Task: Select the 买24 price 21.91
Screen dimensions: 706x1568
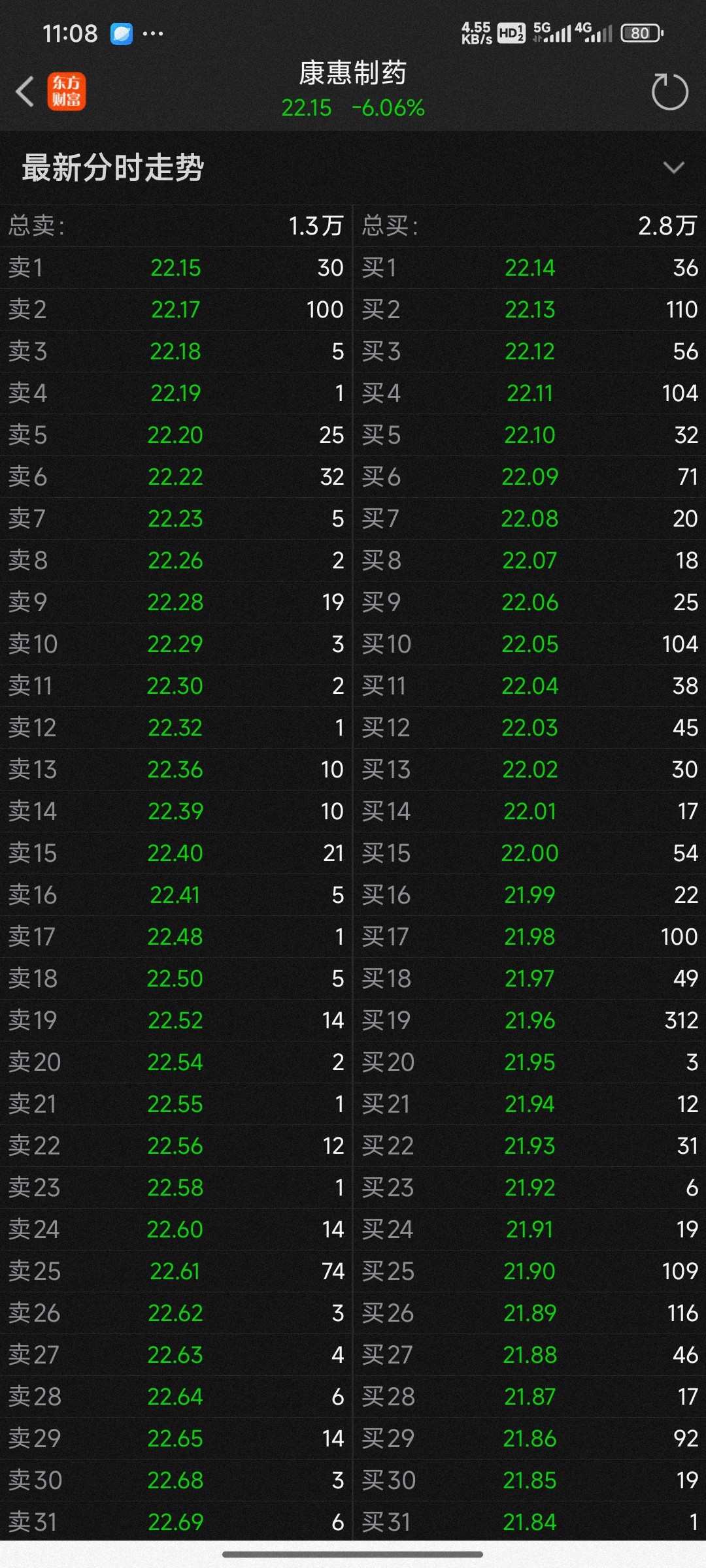Action: [529, 1230]
